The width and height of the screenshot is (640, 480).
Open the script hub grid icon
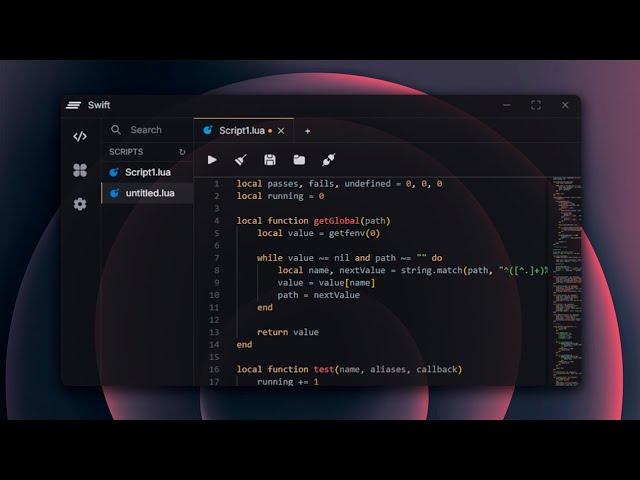80,170
